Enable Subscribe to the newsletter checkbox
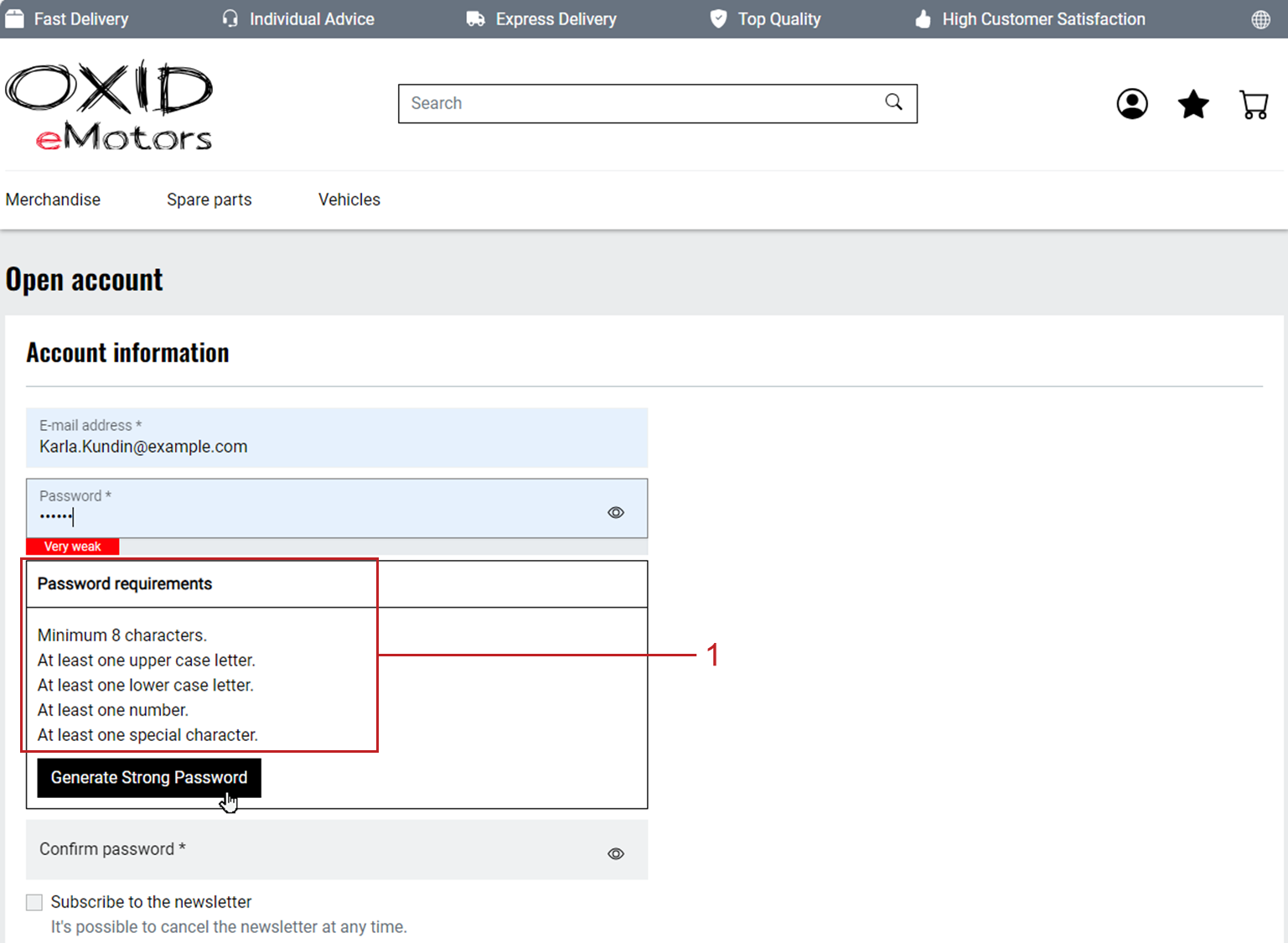Screen dimensions: 1288x943 pos(34,902)
